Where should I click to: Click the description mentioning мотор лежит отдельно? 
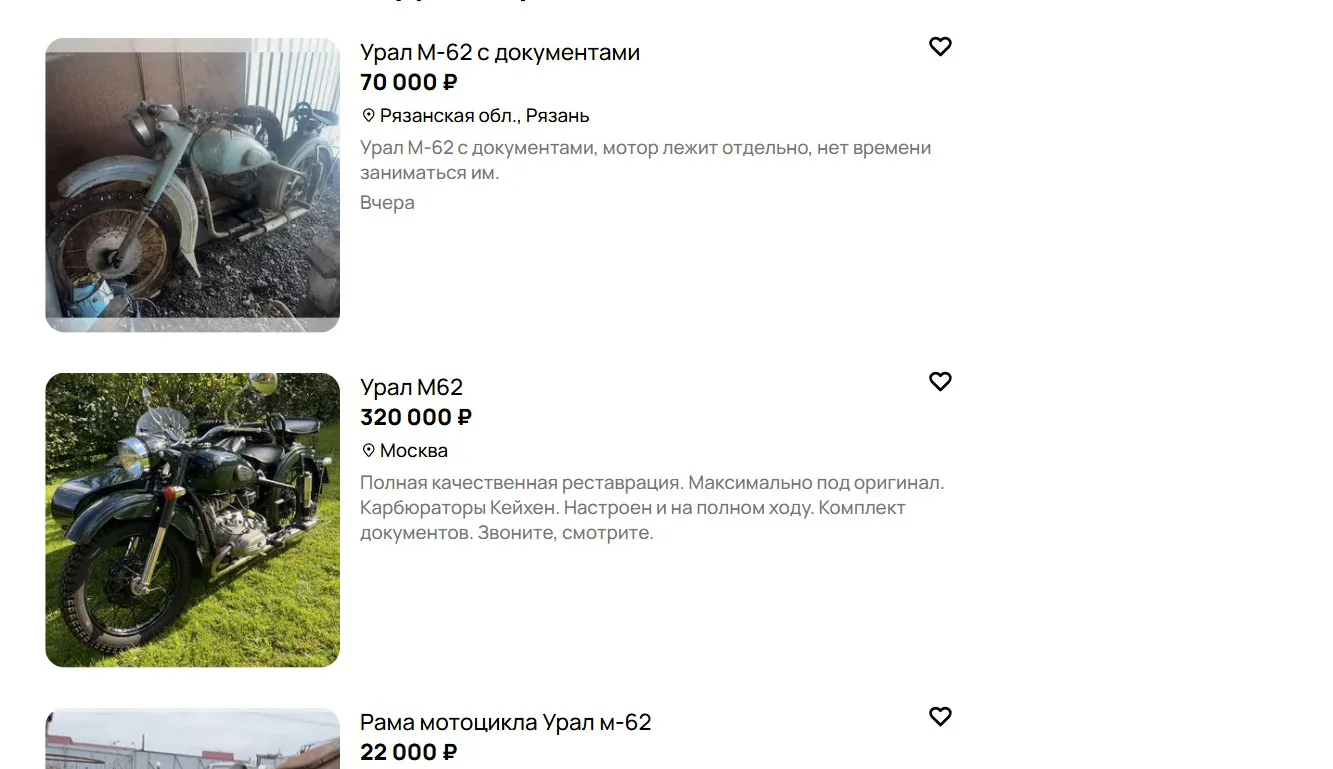646,160
